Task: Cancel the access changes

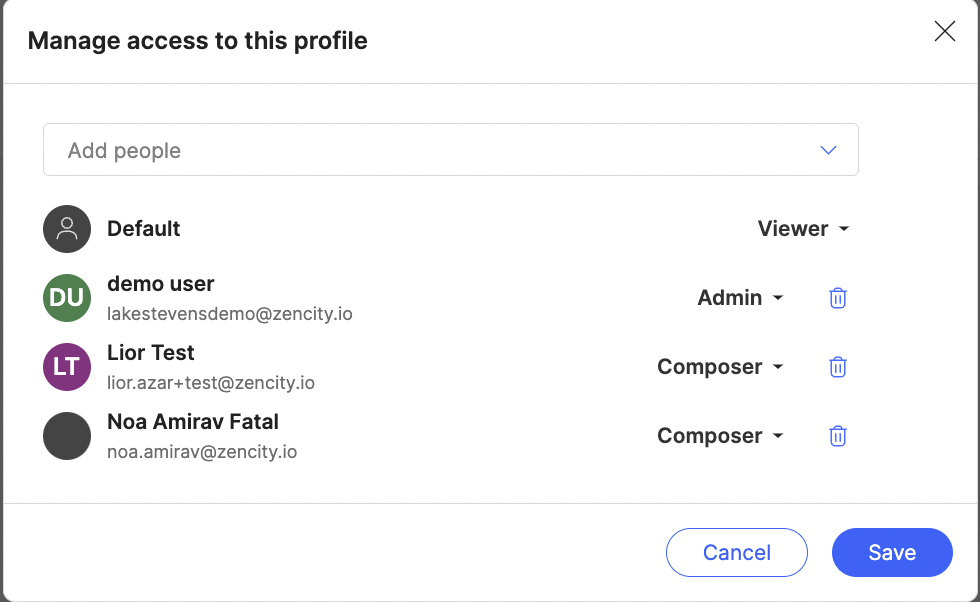Action: (x=737, y=553)
